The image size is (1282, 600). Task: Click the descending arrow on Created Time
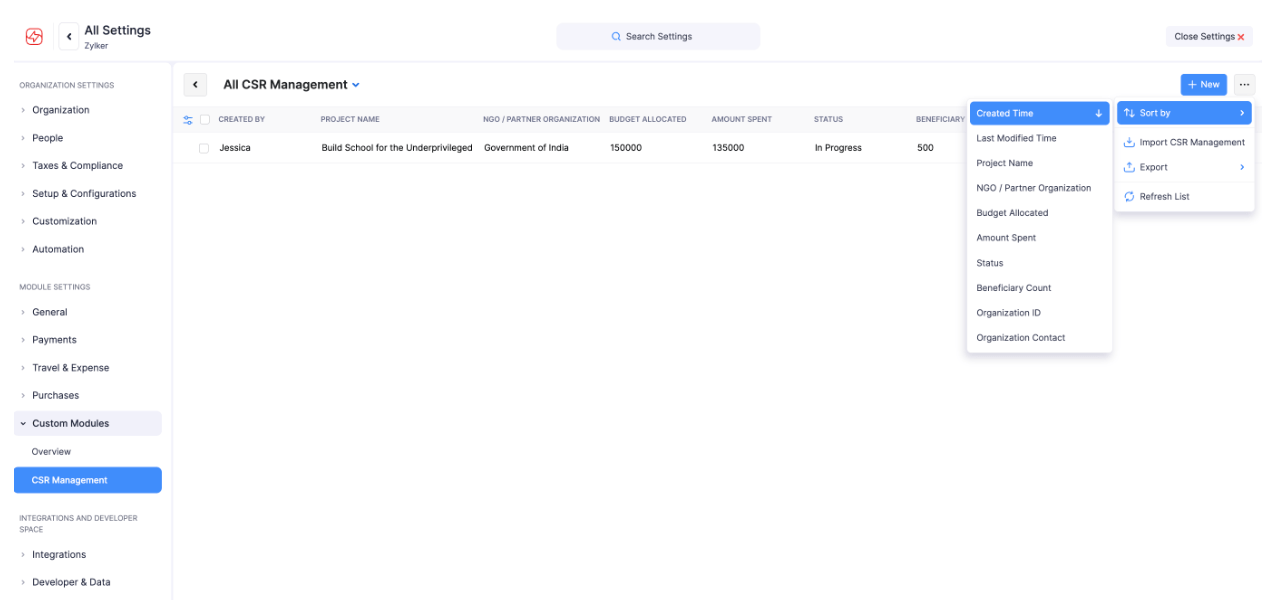pos(1098,114)
